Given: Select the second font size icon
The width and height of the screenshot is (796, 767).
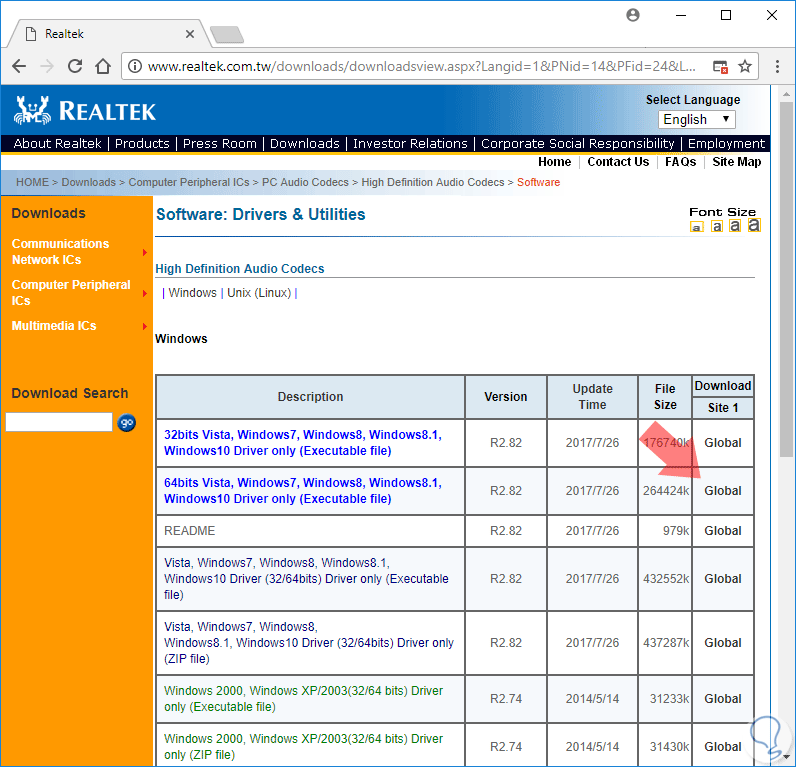Looking at the screenshot, I should (x=716, y=226).
